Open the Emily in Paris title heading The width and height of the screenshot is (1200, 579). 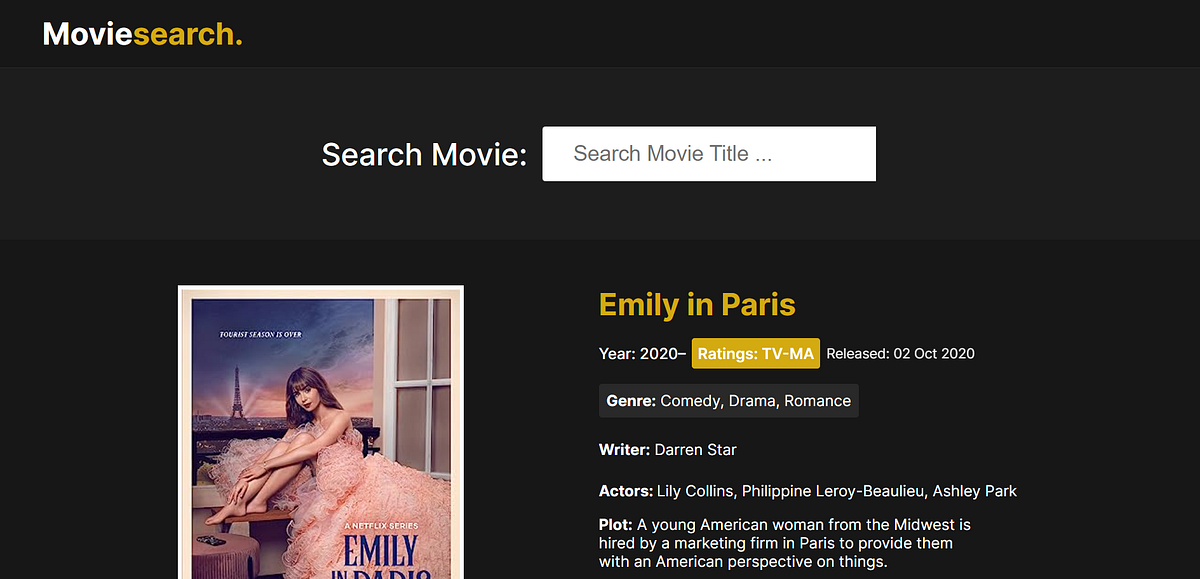(697, 304)
